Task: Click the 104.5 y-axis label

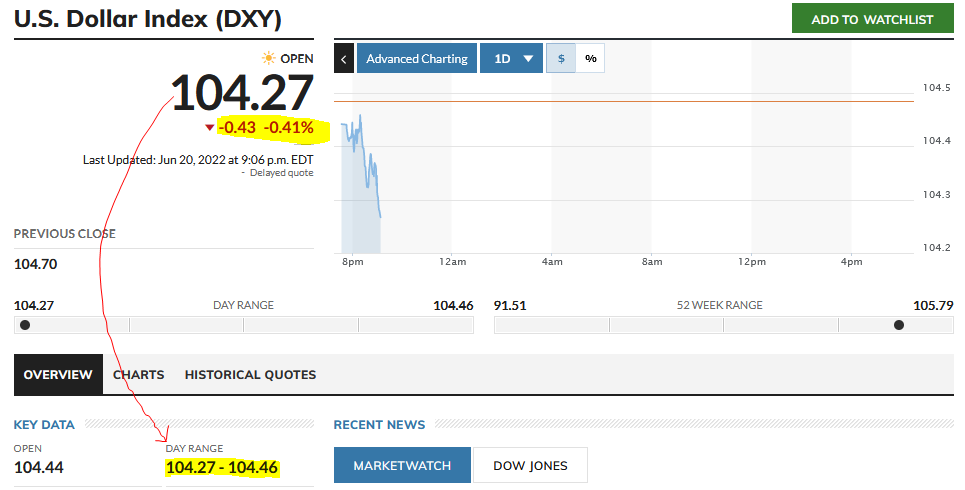Action: [x=936, y=87]
